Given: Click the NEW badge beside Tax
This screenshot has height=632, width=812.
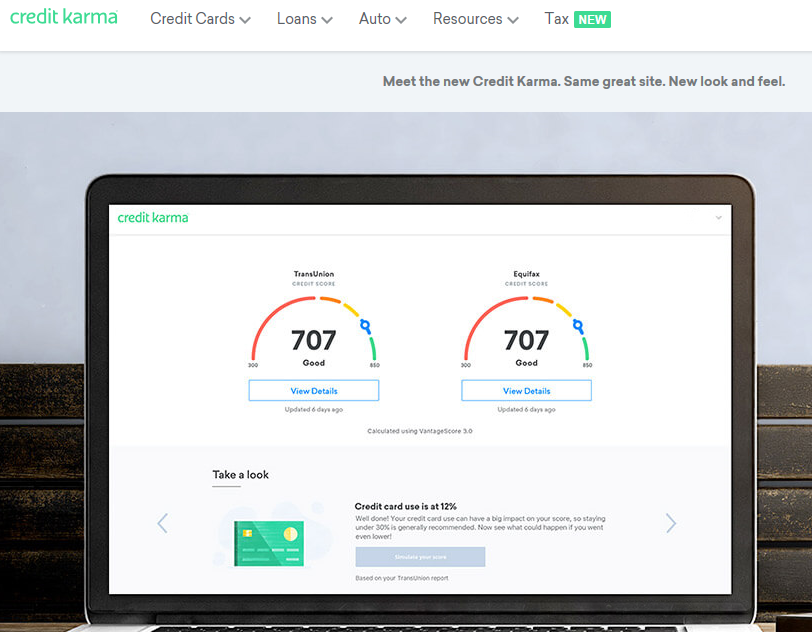Looking at the screenshot, I should tap(592, 19).
